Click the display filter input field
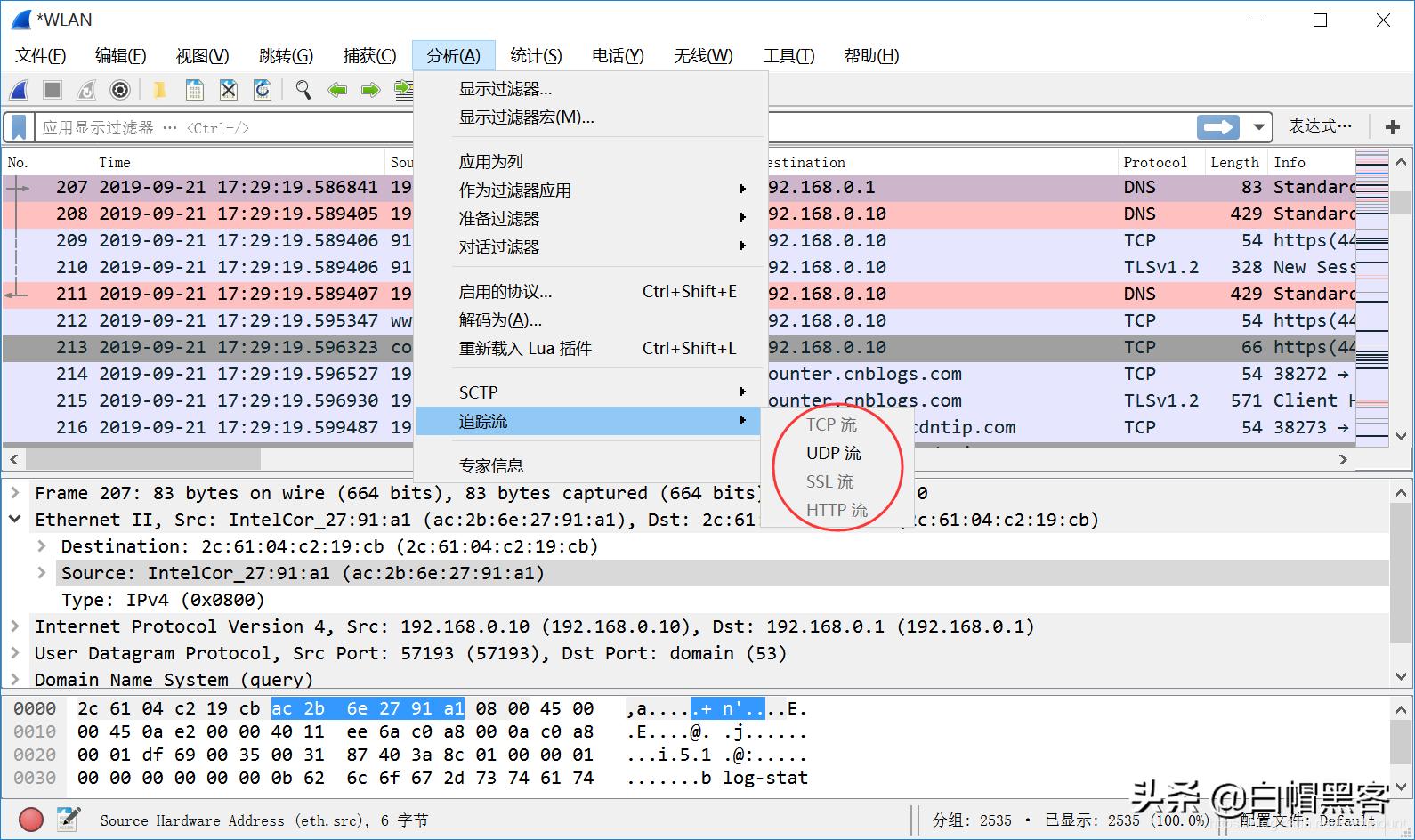This screenshot has height=840, width=1415. pos(222,127)
